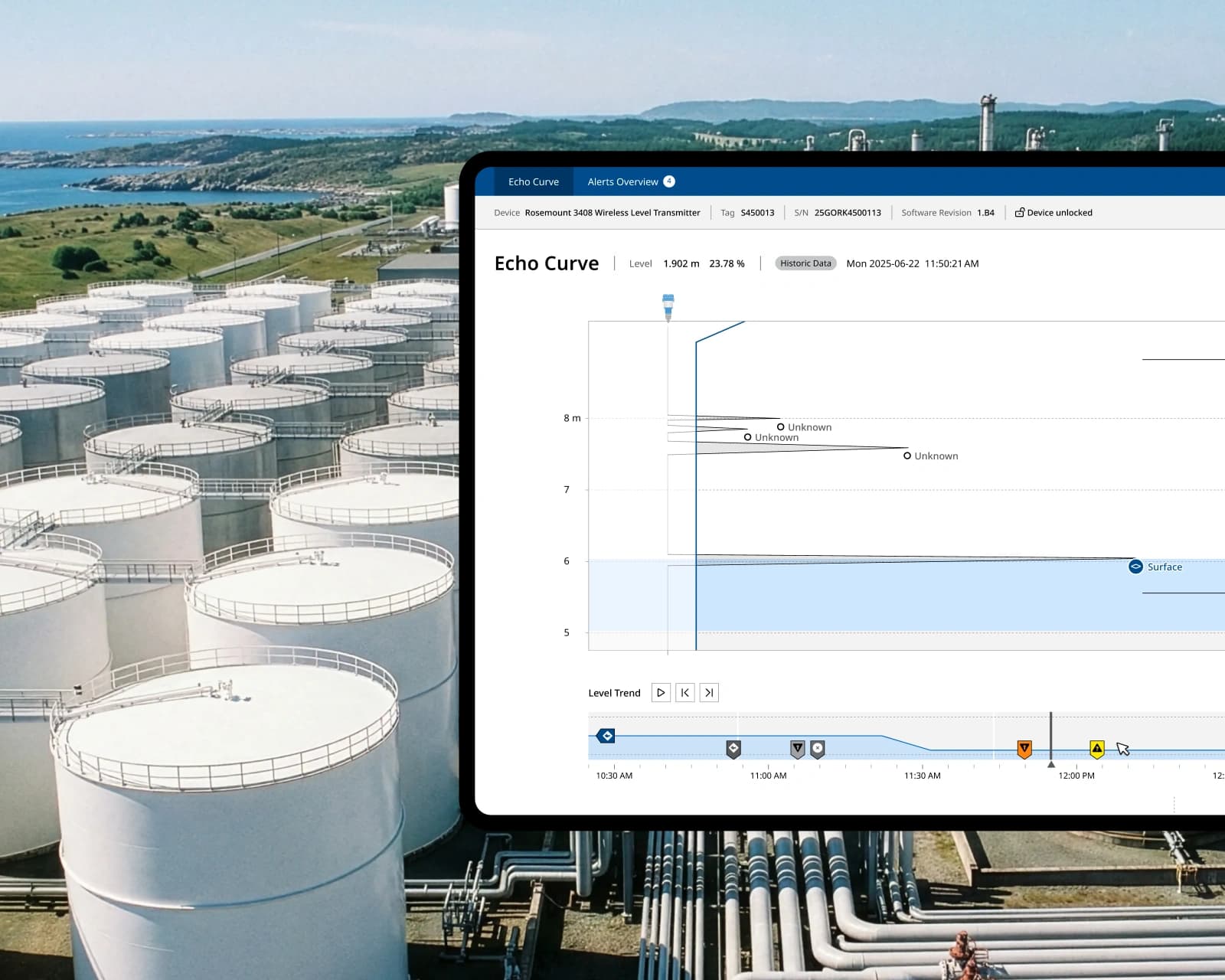Select the orange alert marker on timeline
The height and width of the screenshot is (980, 1225).
pos(1024,749)
